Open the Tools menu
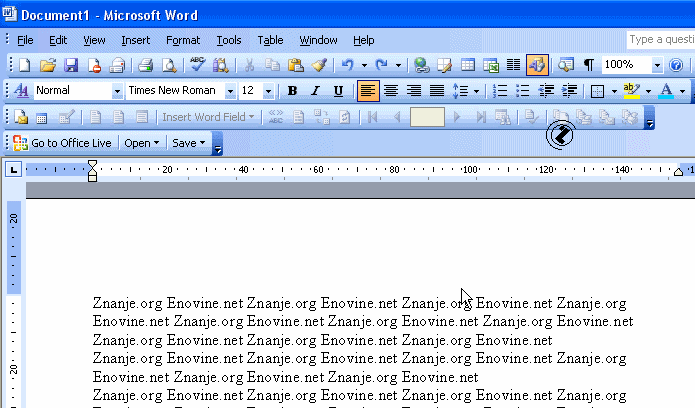 pyautogui.click(x=229, y=40)
